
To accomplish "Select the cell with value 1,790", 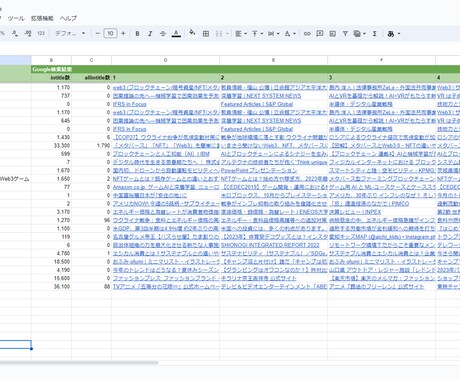I will [91, 146].
